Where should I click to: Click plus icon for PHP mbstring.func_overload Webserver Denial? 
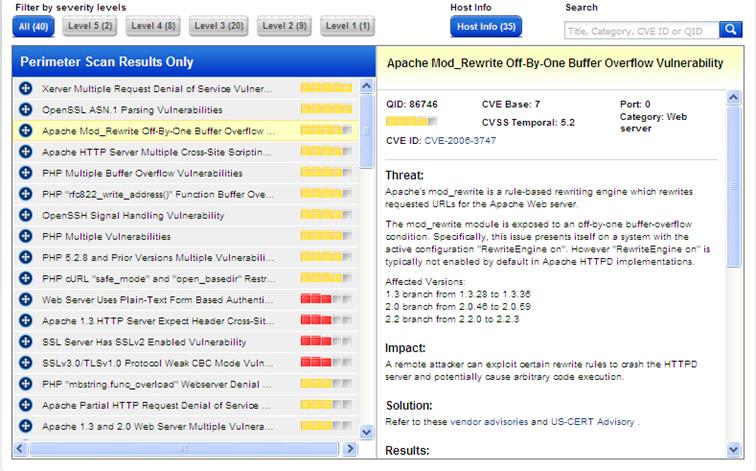[x=26, y=384]
